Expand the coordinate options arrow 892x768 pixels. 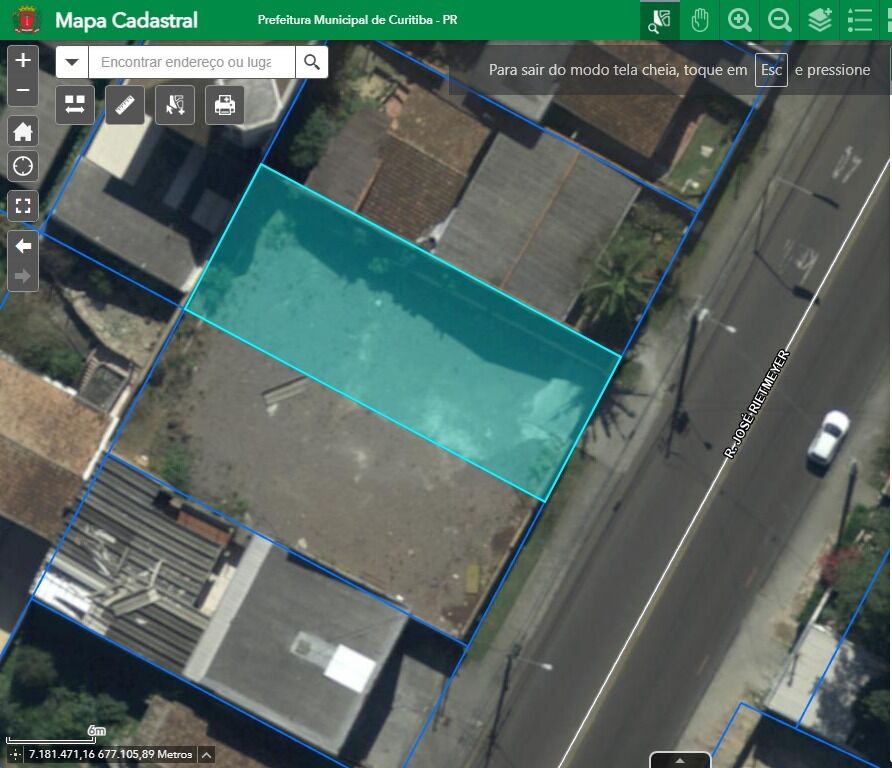207,755
